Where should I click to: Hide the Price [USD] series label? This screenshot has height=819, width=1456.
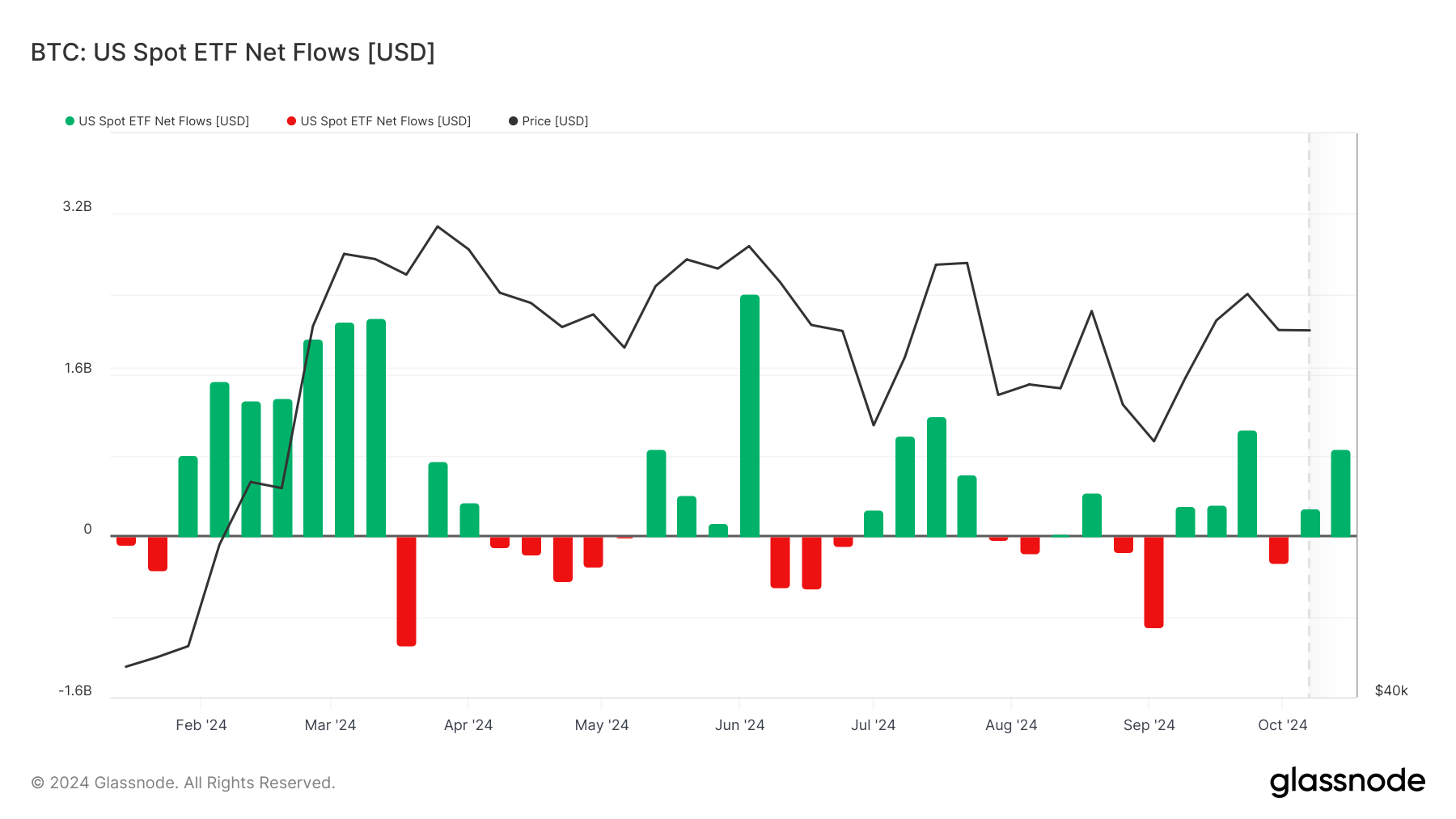pos(555,121)
